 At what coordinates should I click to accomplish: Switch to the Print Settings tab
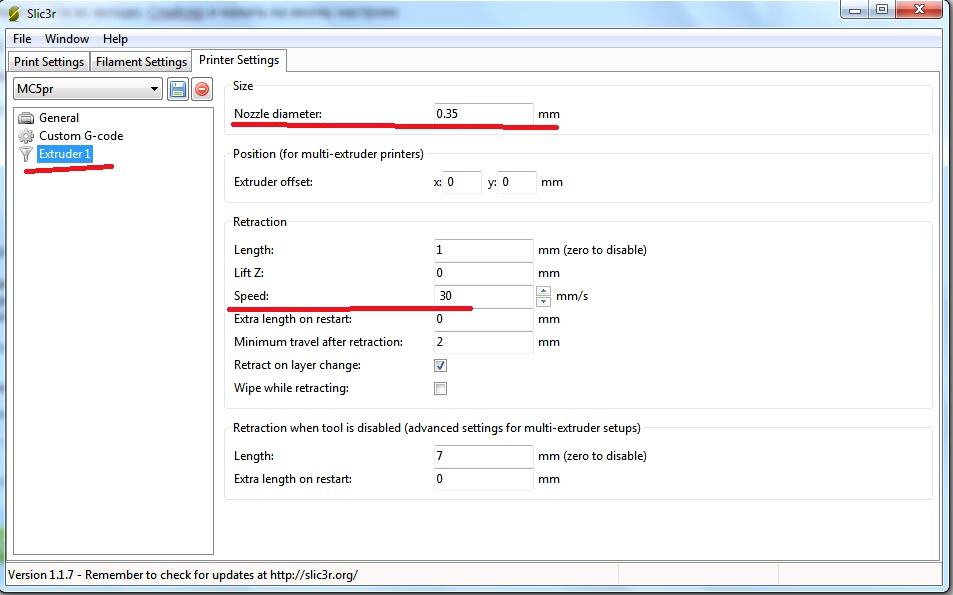49,62
